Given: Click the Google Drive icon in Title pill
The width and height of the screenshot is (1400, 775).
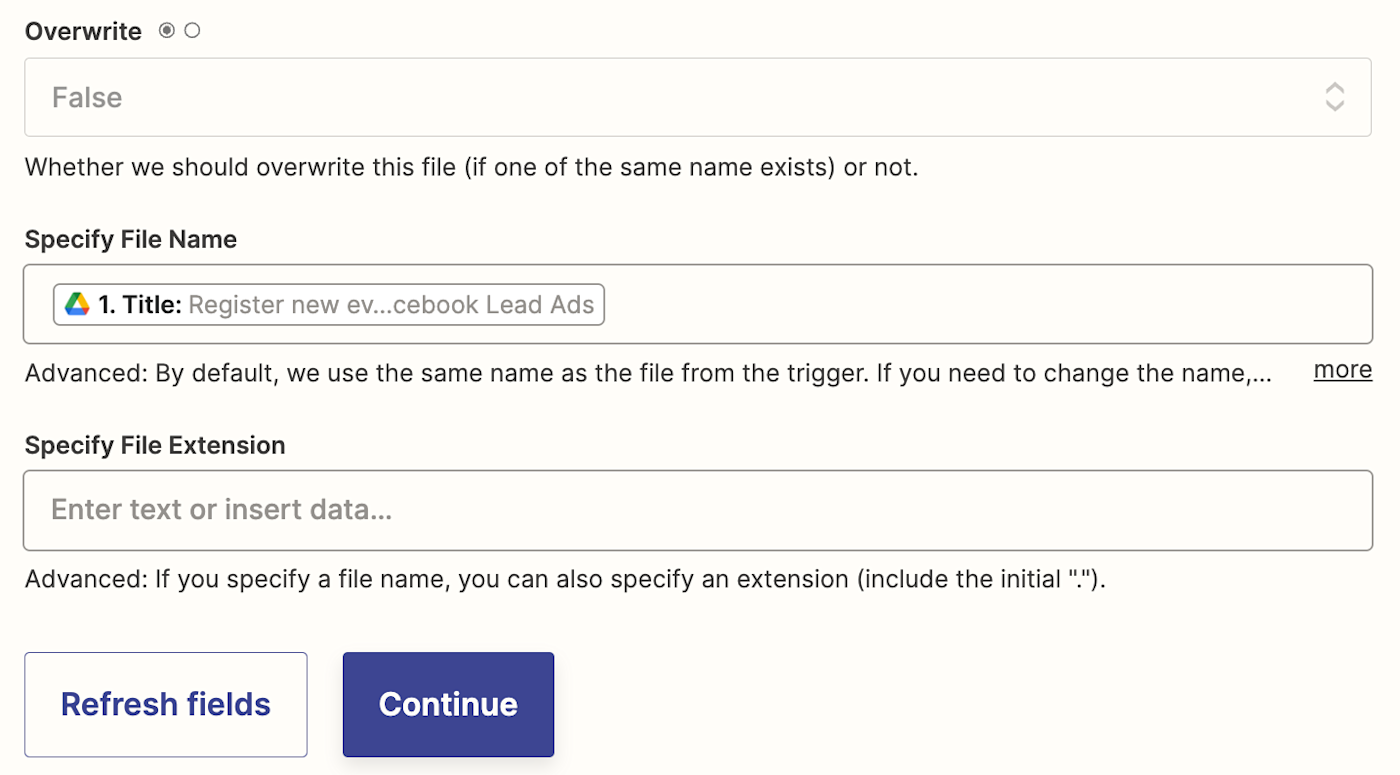Looking at the screenshot, I should click(x=77, y=305).
